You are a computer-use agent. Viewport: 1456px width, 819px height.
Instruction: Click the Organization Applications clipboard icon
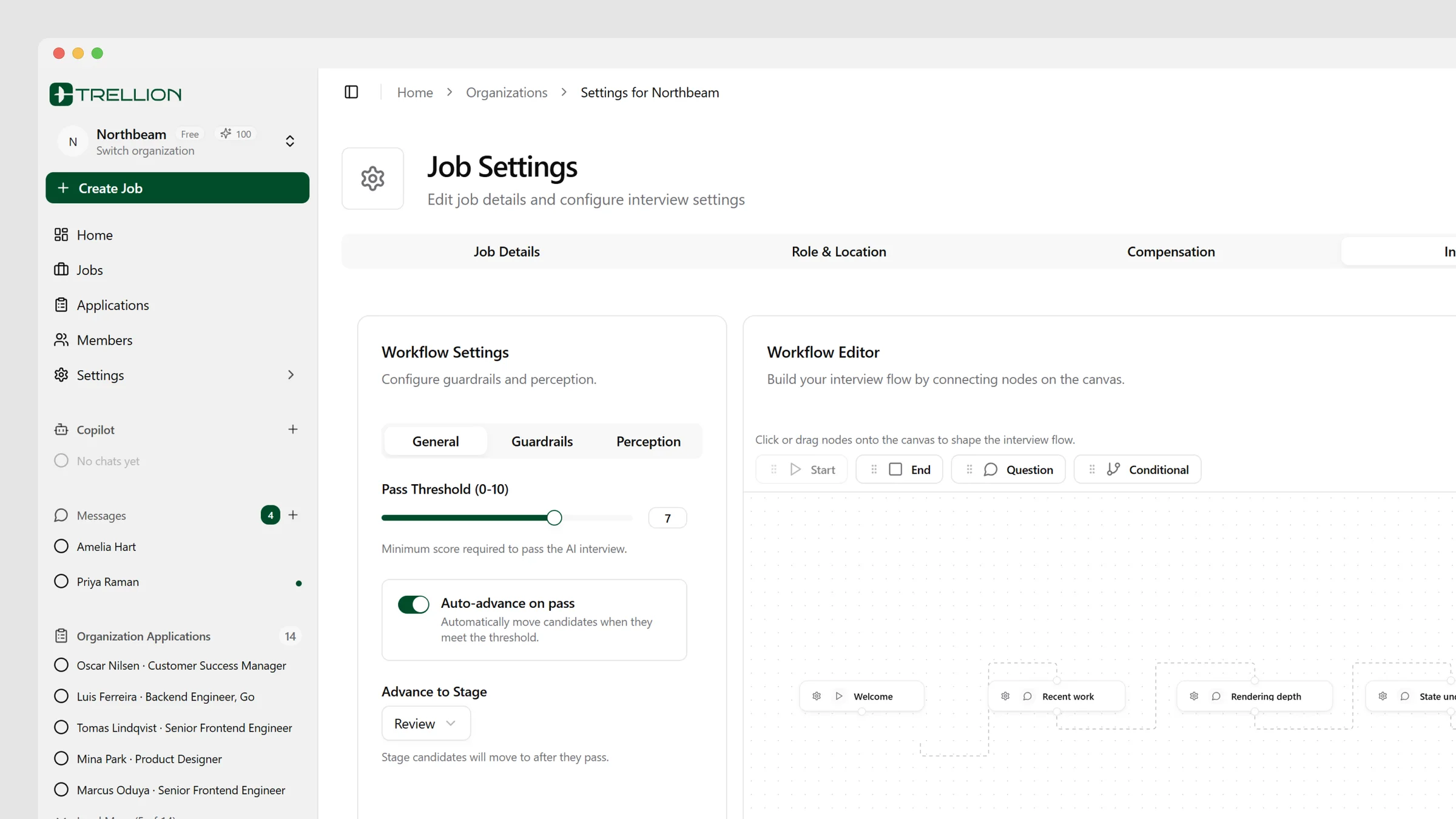pos(61,636)
